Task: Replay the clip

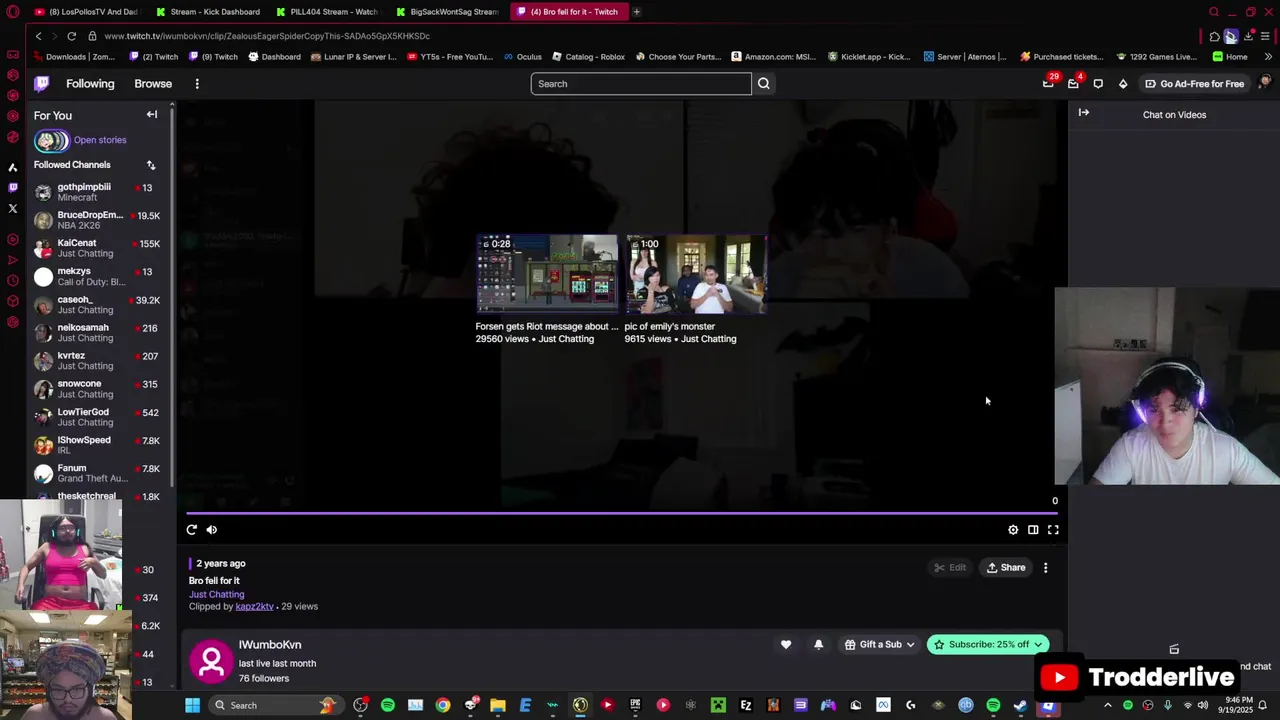Action: point(192,530)
